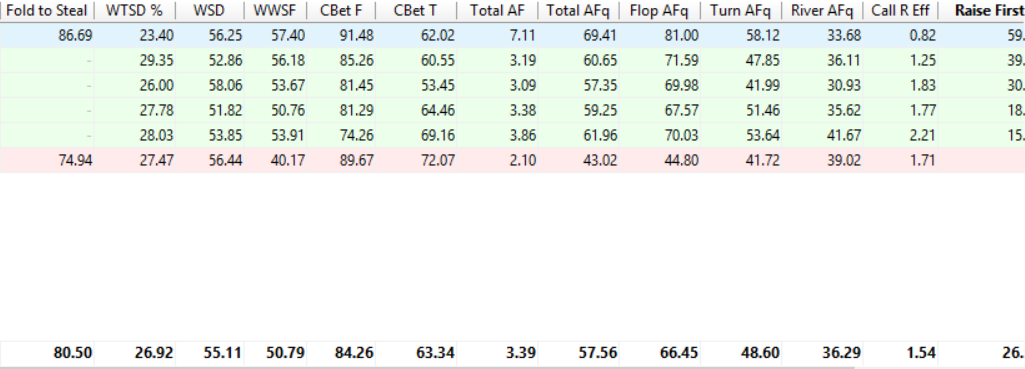
Task: Click the Call R Eff header
Action: point(900,10)
